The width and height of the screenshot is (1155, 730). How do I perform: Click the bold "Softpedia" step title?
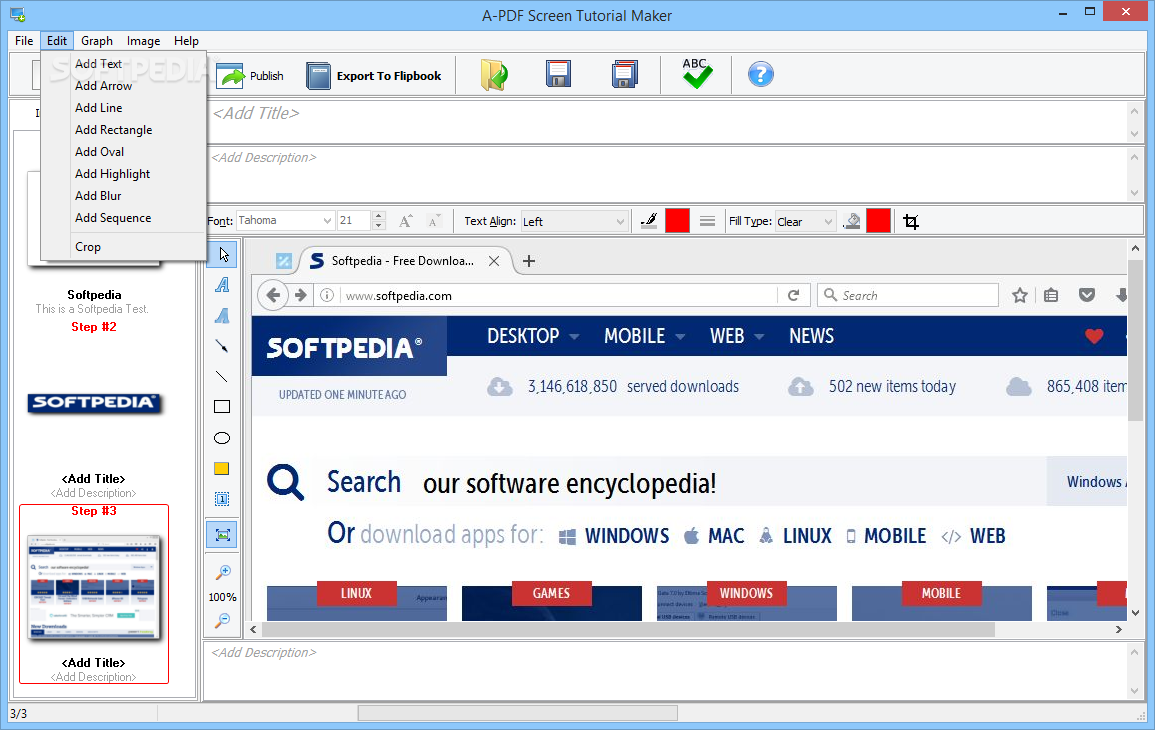(94, 295)
